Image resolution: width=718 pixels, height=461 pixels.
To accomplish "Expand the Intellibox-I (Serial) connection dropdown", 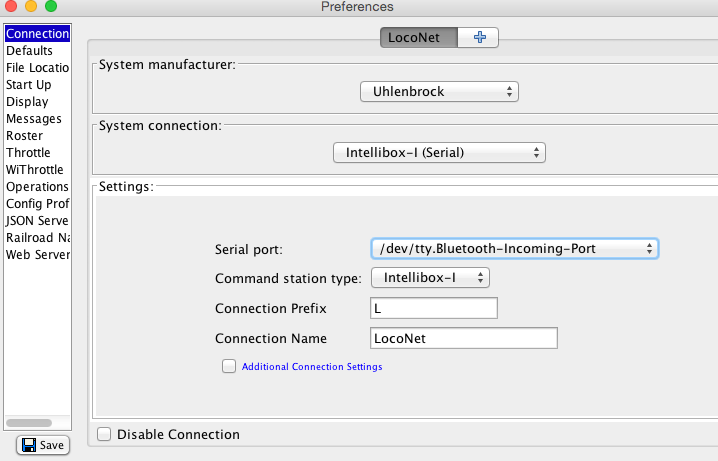I will click(438, 153).
